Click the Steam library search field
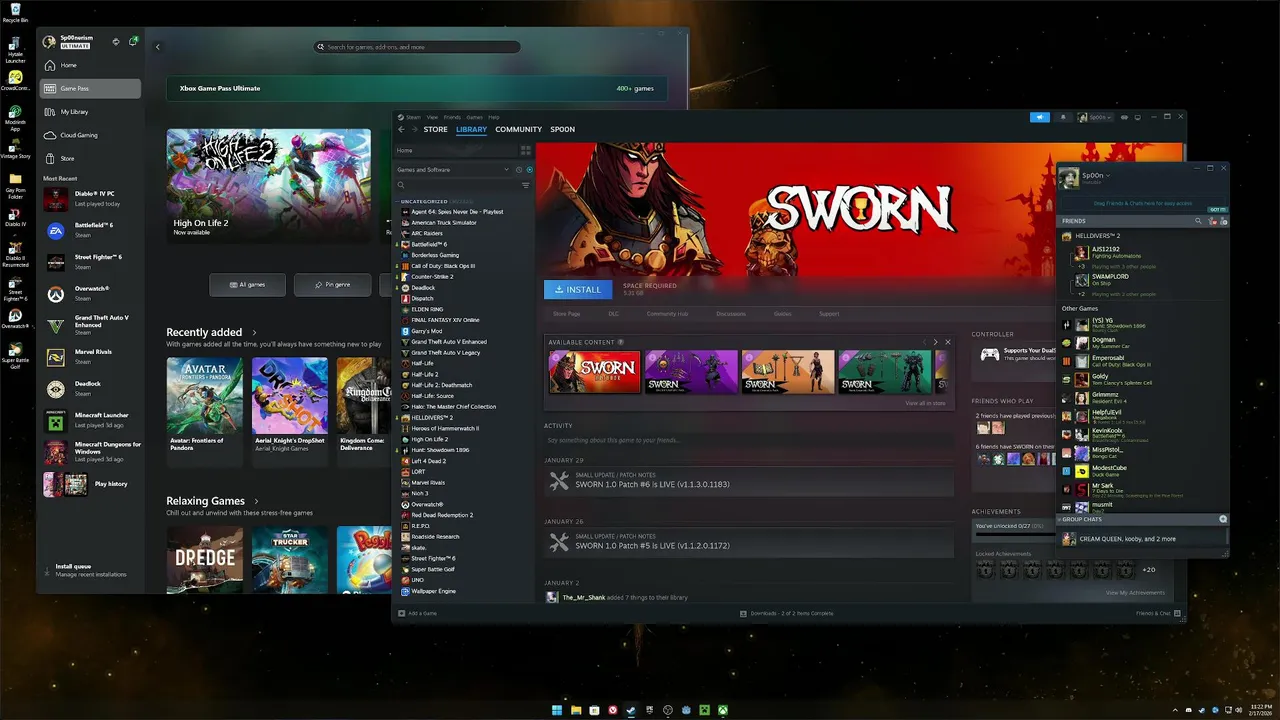This screenshot has width=1280, height=720. click(x=456, y=185)
